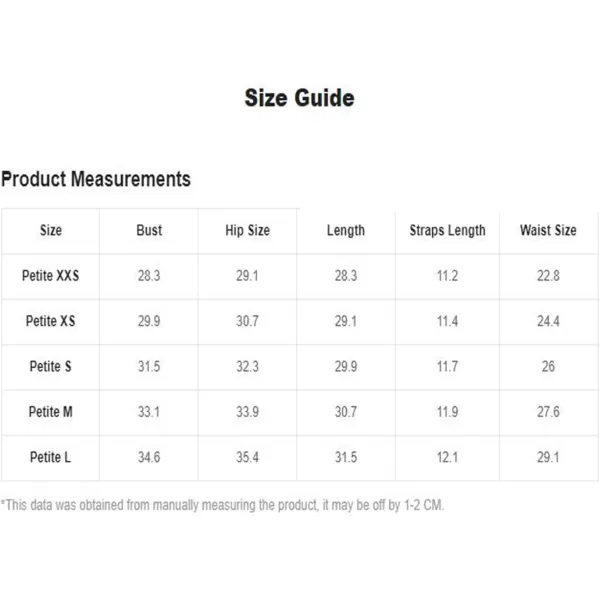
Task: Click the Petite M row label
Action: [x=51, y=412]
